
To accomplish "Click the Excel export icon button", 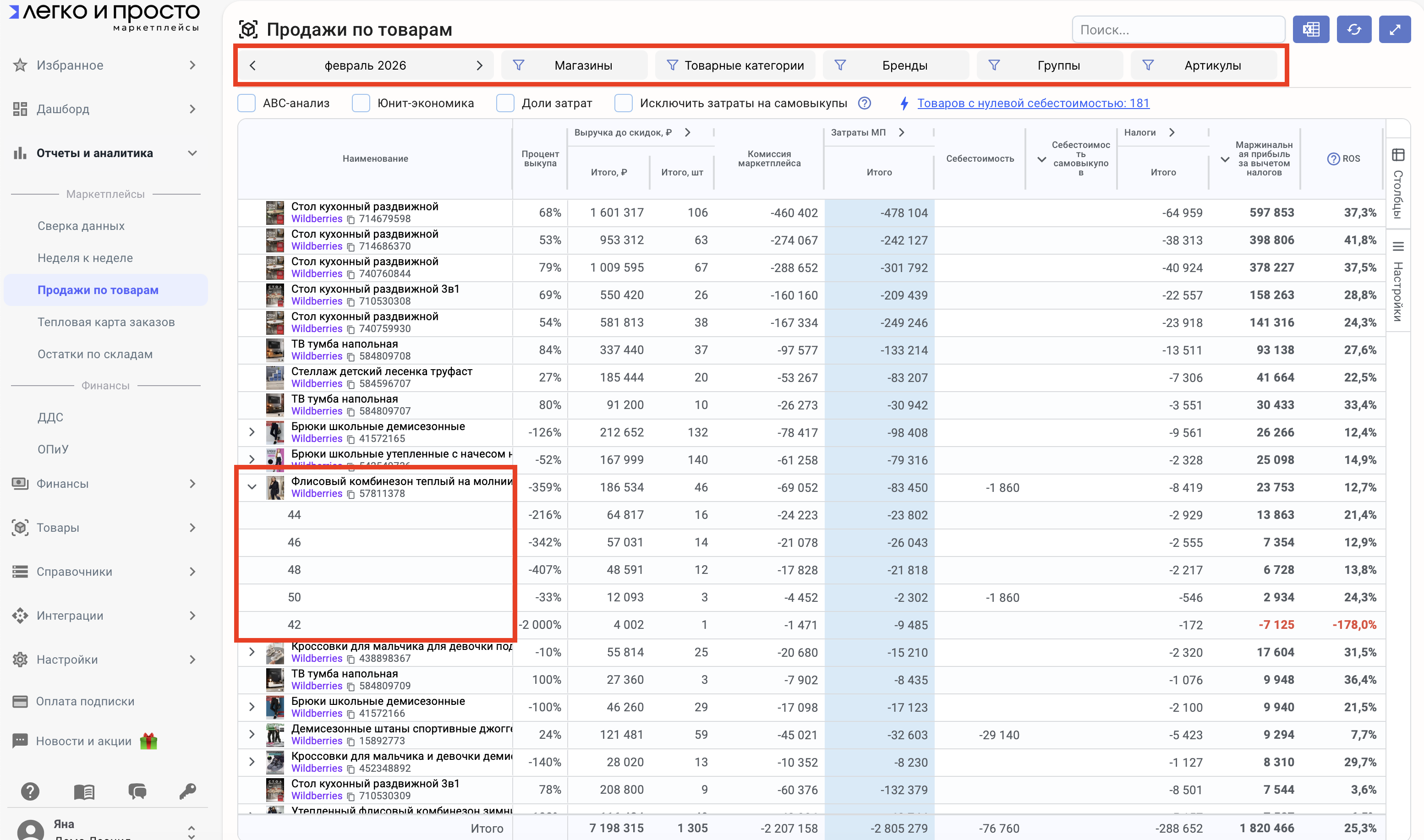I will pos(1310,29).
